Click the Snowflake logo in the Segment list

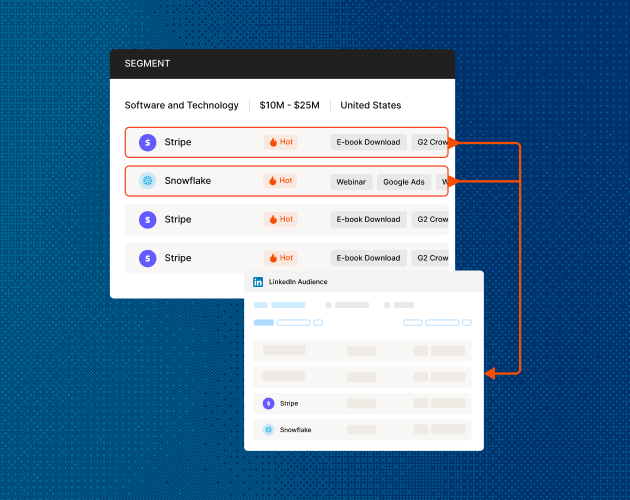pos(147,181)
